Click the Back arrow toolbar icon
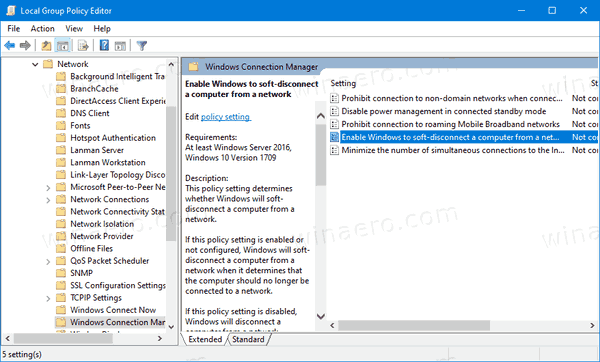Viewport: 600px width, 362px height. (10, 46)
